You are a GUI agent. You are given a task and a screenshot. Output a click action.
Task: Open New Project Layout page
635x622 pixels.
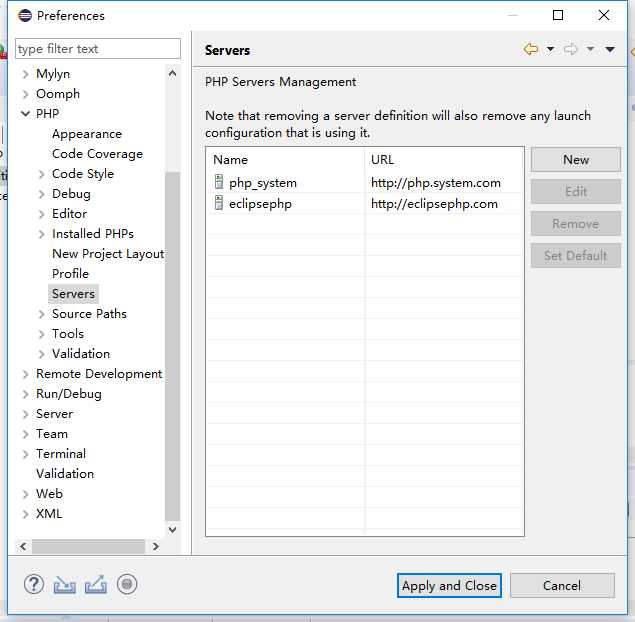click(108, 254)
